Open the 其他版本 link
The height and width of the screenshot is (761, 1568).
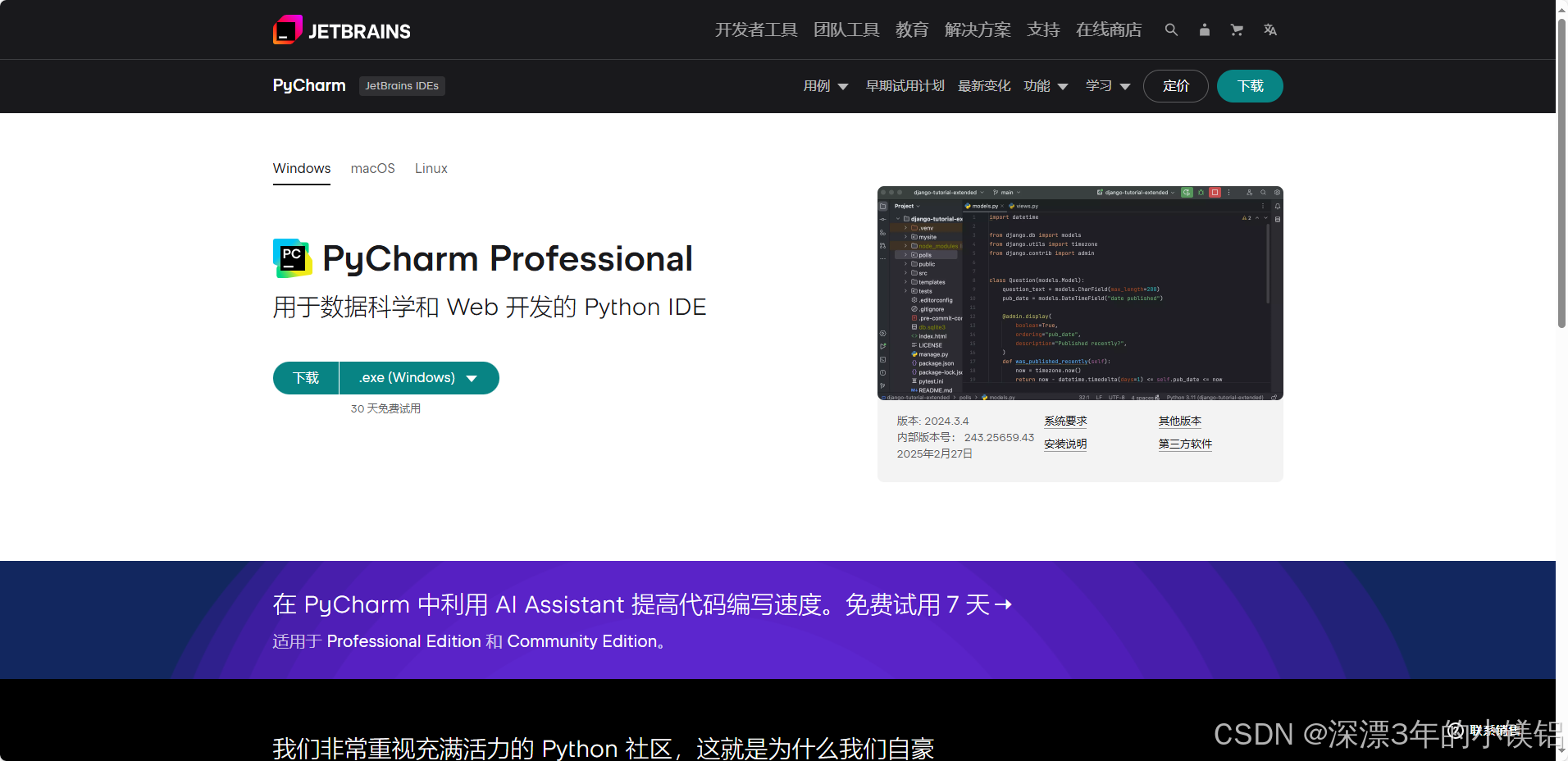pos(1180,421)
